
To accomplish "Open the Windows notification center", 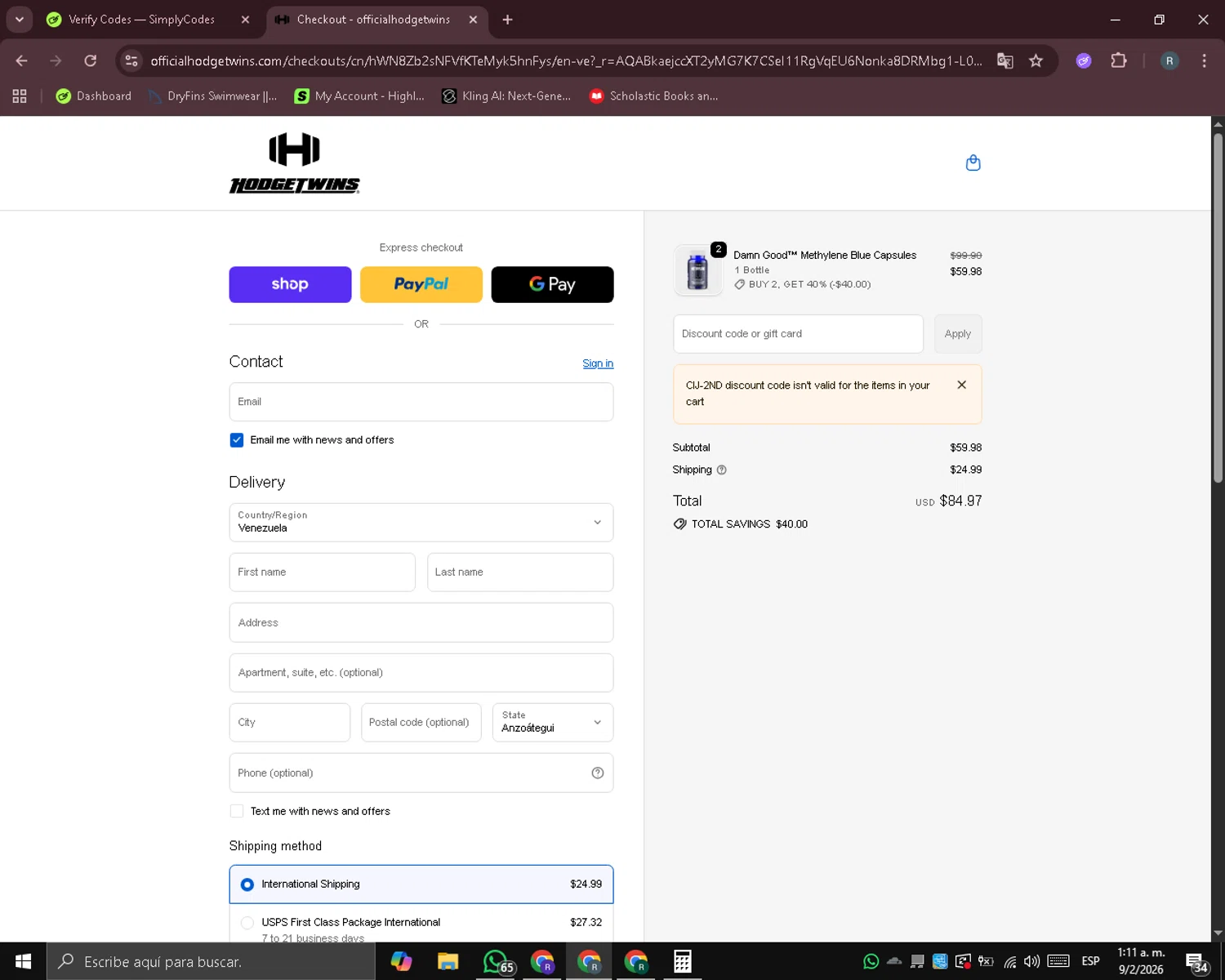I will coord(1197,962).
